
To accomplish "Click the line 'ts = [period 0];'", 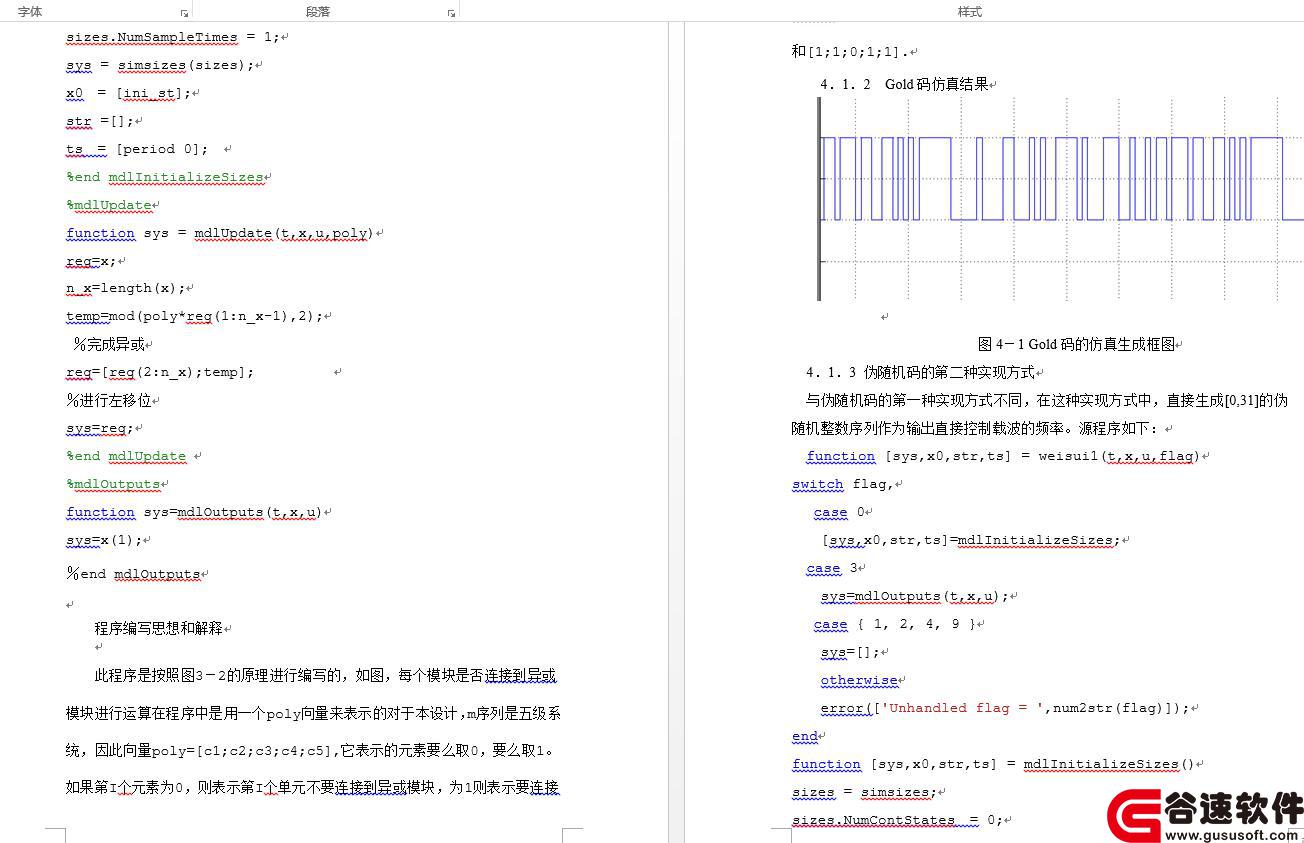I will (137, 149).
